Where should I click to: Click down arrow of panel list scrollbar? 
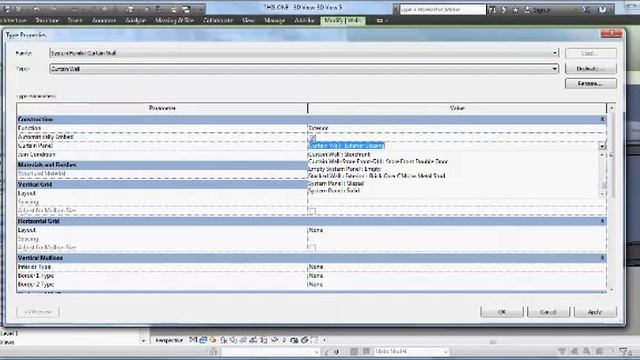coord(602,194)
